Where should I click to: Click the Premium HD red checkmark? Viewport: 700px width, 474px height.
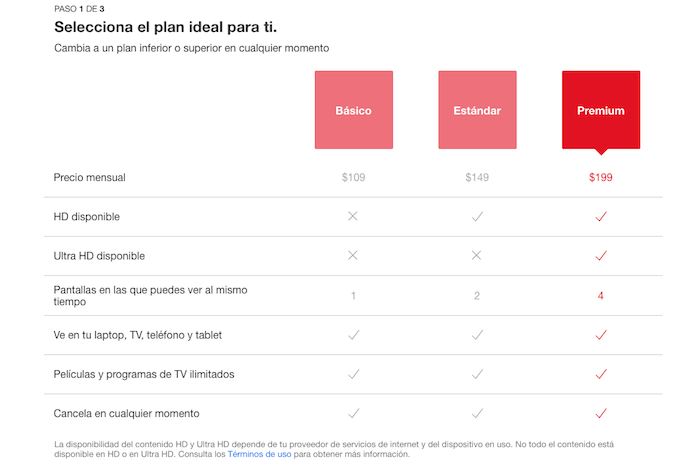pos(601,216)
